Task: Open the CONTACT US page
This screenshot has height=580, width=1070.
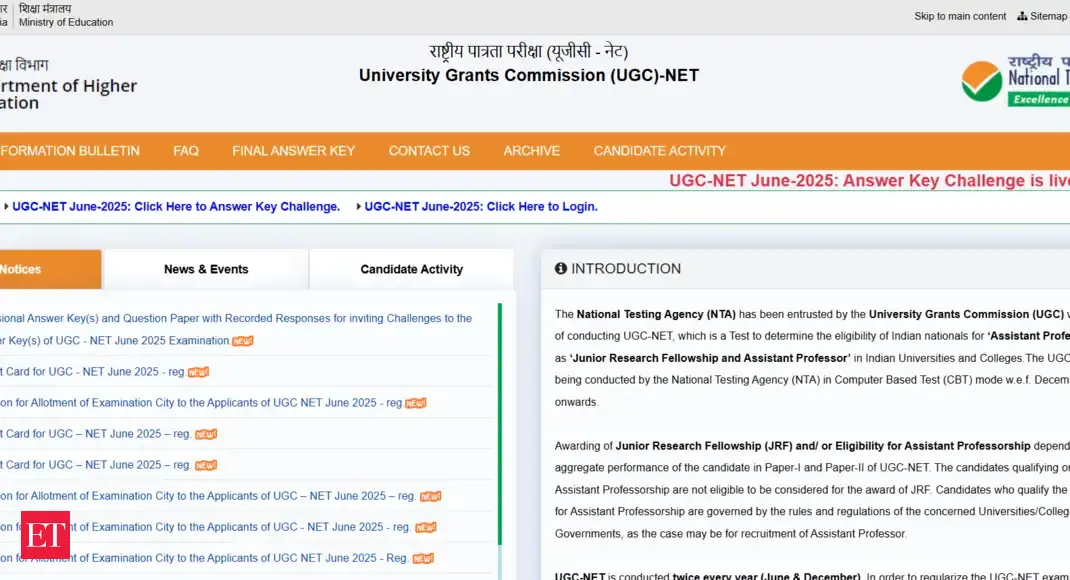Action: [x=429, y=151]
